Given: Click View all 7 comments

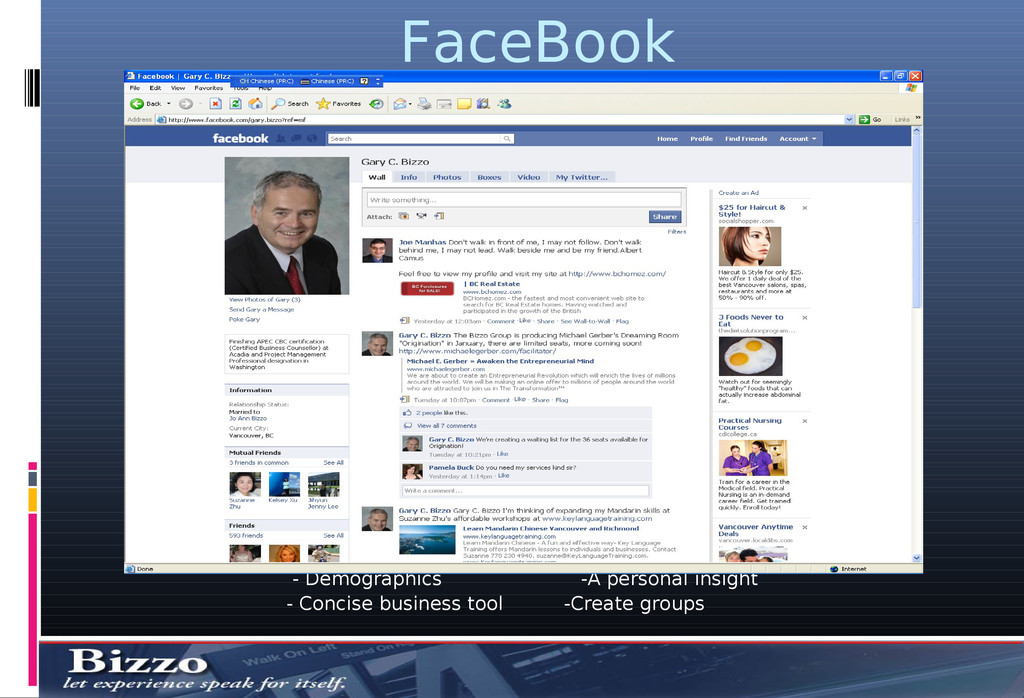Looking at the screenshot, I should 447,426.
